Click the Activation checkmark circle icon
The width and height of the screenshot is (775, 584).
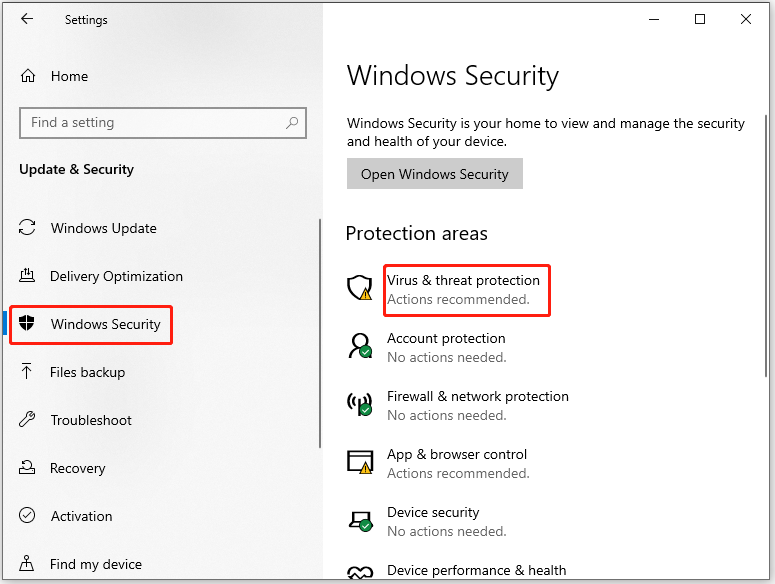pyautogui.click(x=28, y=516)
